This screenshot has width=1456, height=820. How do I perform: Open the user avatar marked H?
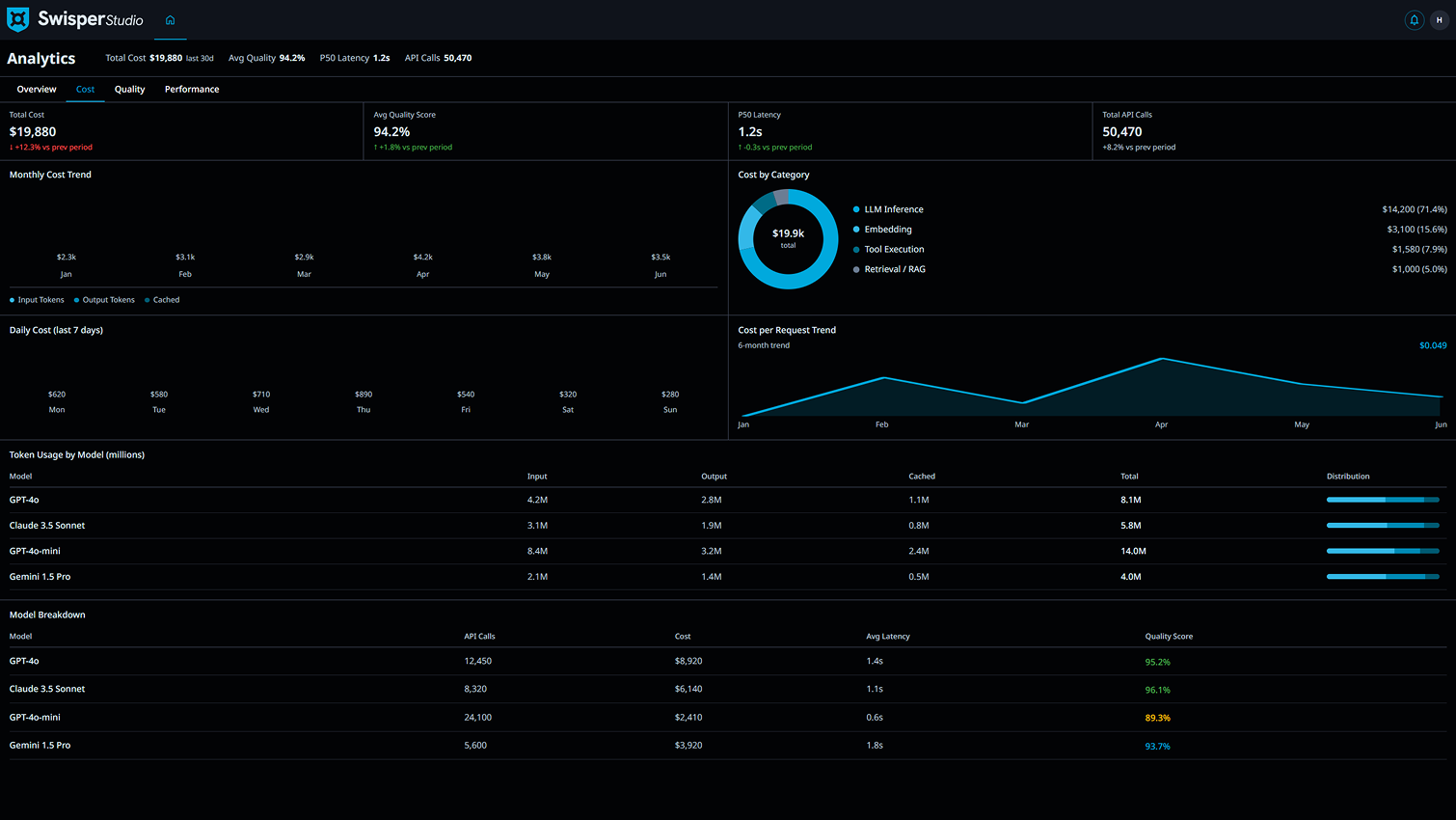click(1441, 19)
